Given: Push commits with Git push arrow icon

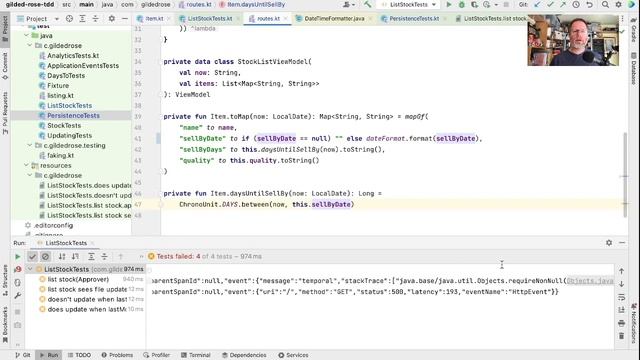Looking at the screenshot, I should [563, 4].
